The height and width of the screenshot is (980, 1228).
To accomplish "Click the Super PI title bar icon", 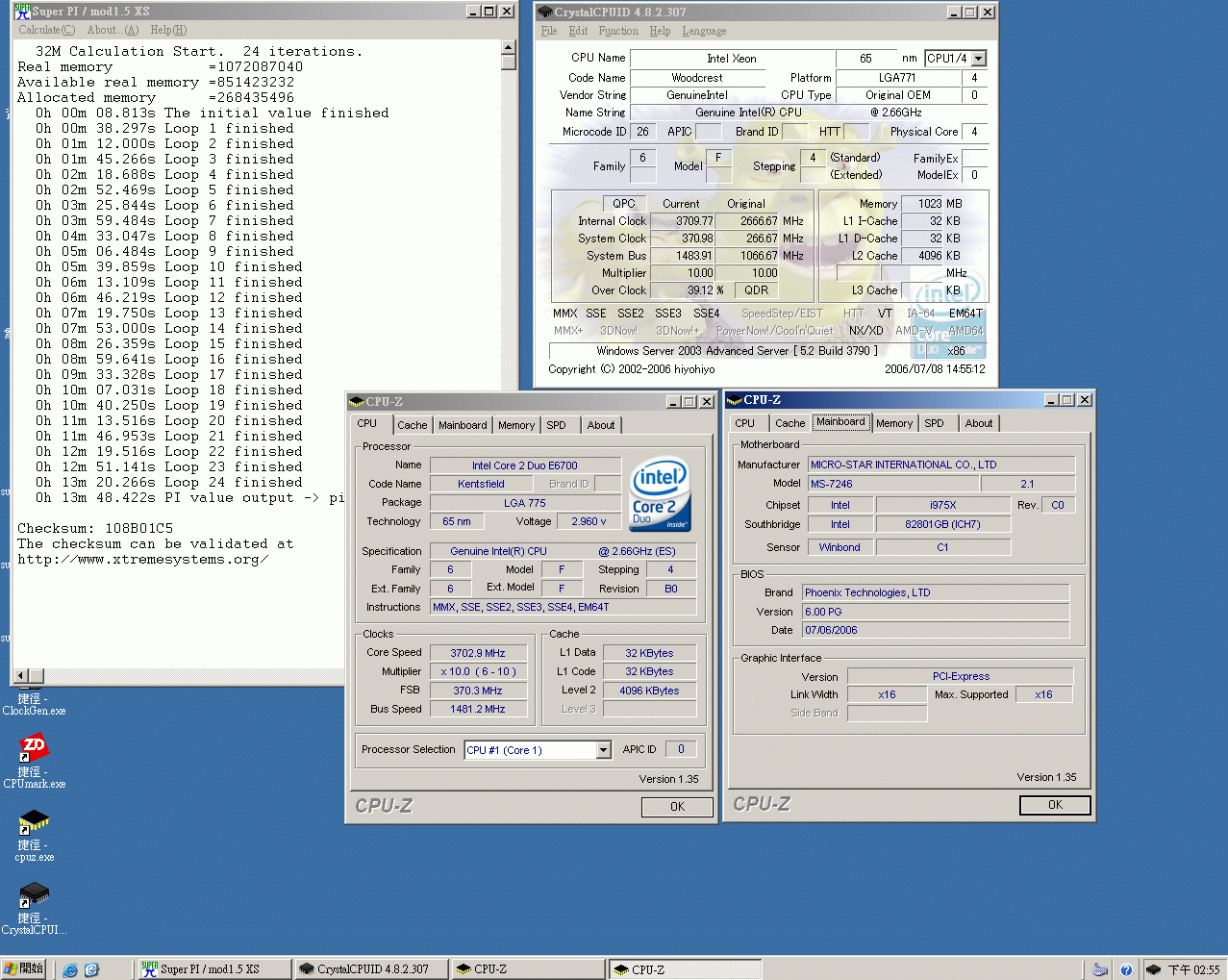I will [22, 12].
